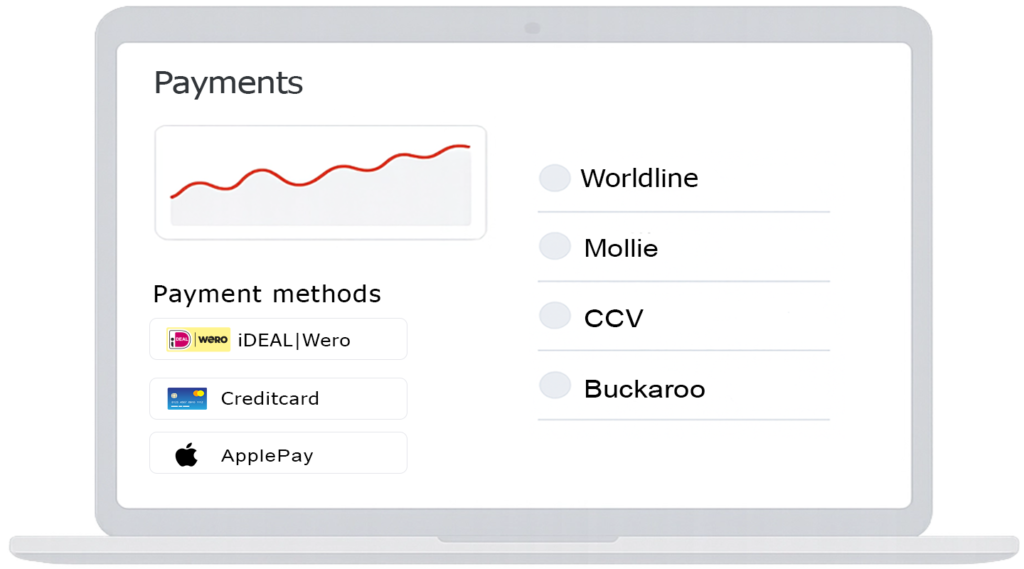Choose the Creditcard payment method label
Screen dimensions: 1024x569
point(270,398)
